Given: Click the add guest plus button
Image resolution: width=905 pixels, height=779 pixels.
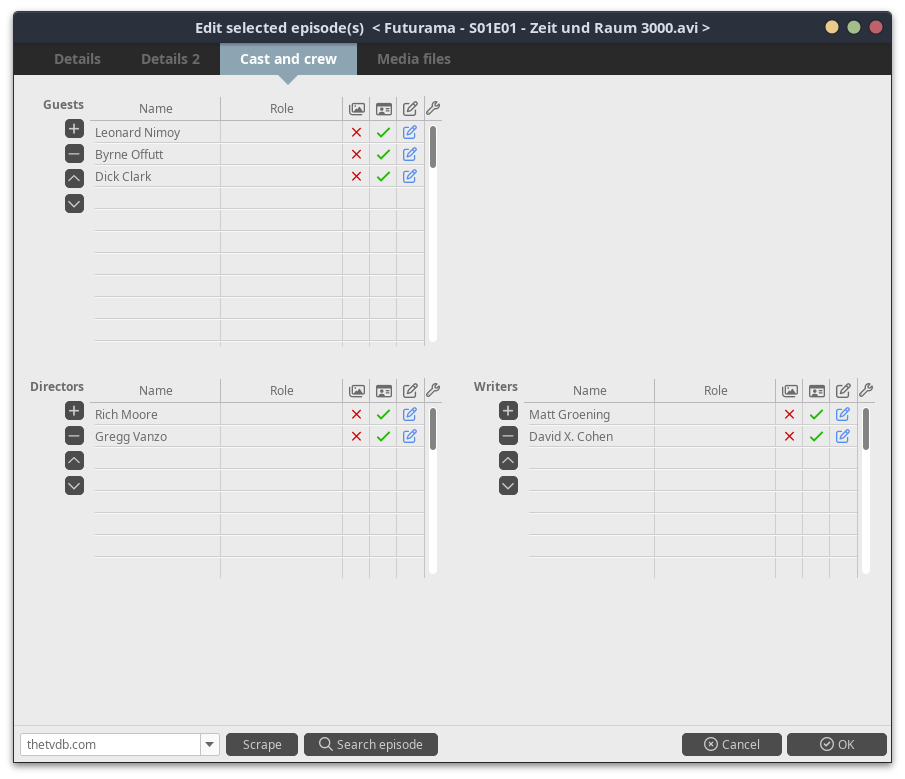Looking at the screenshot, I should pos(74,129).
